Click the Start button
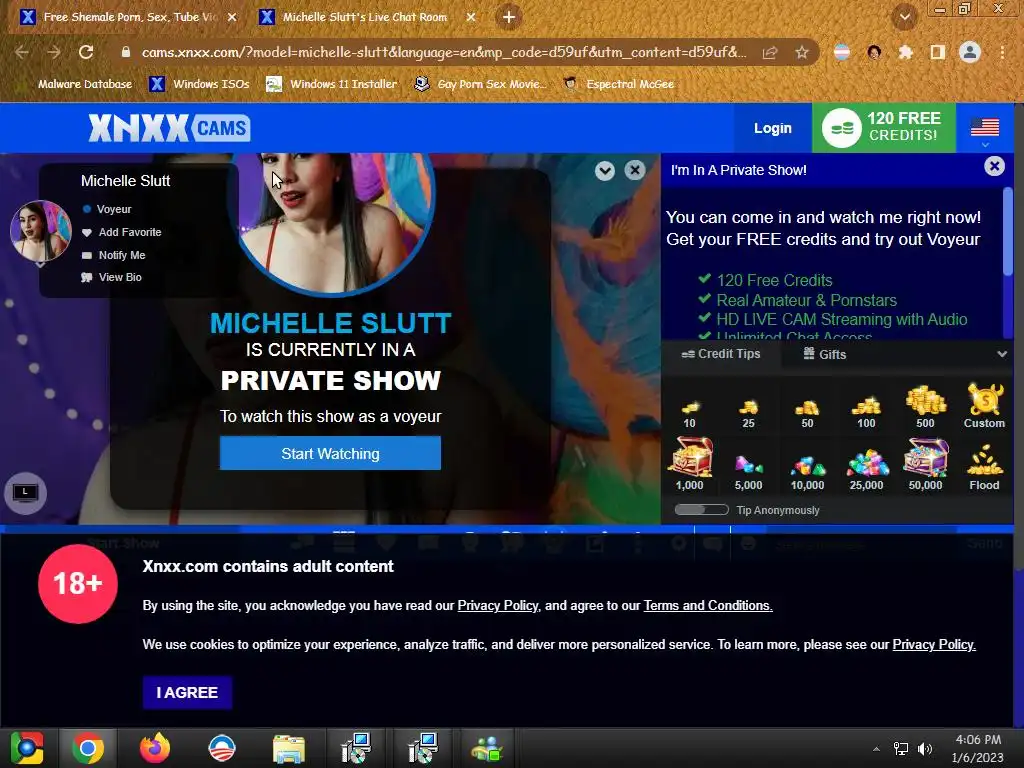This screenshot has width=1024, height=768. tap(26, 748)
